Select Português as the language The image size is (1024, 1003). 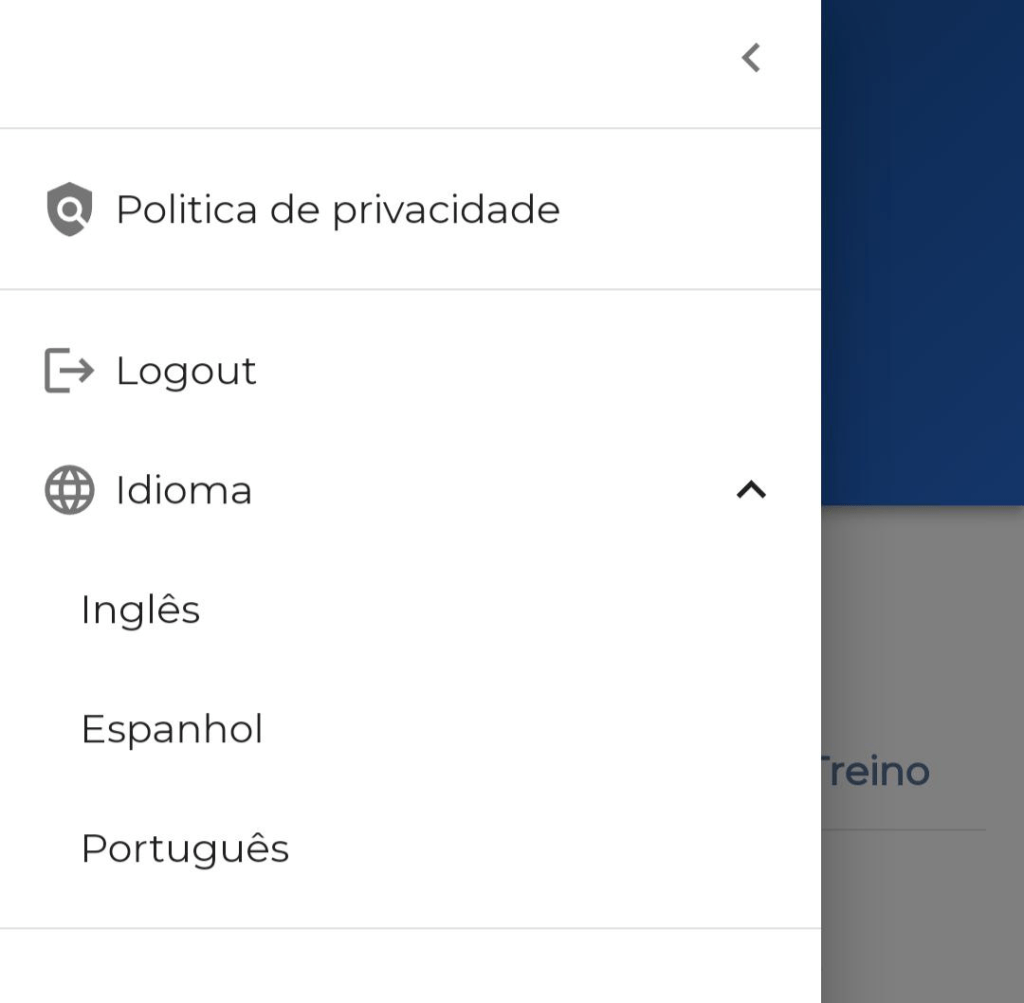coord(185,848)
